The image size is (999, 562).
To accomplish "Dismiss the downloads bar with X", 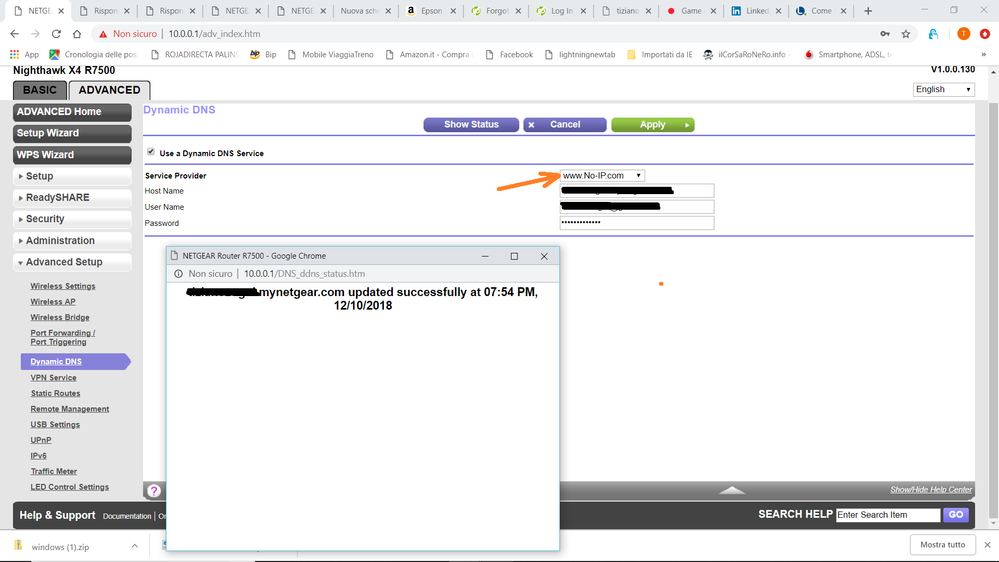I will pyautogui.click(x=987, y=545).
